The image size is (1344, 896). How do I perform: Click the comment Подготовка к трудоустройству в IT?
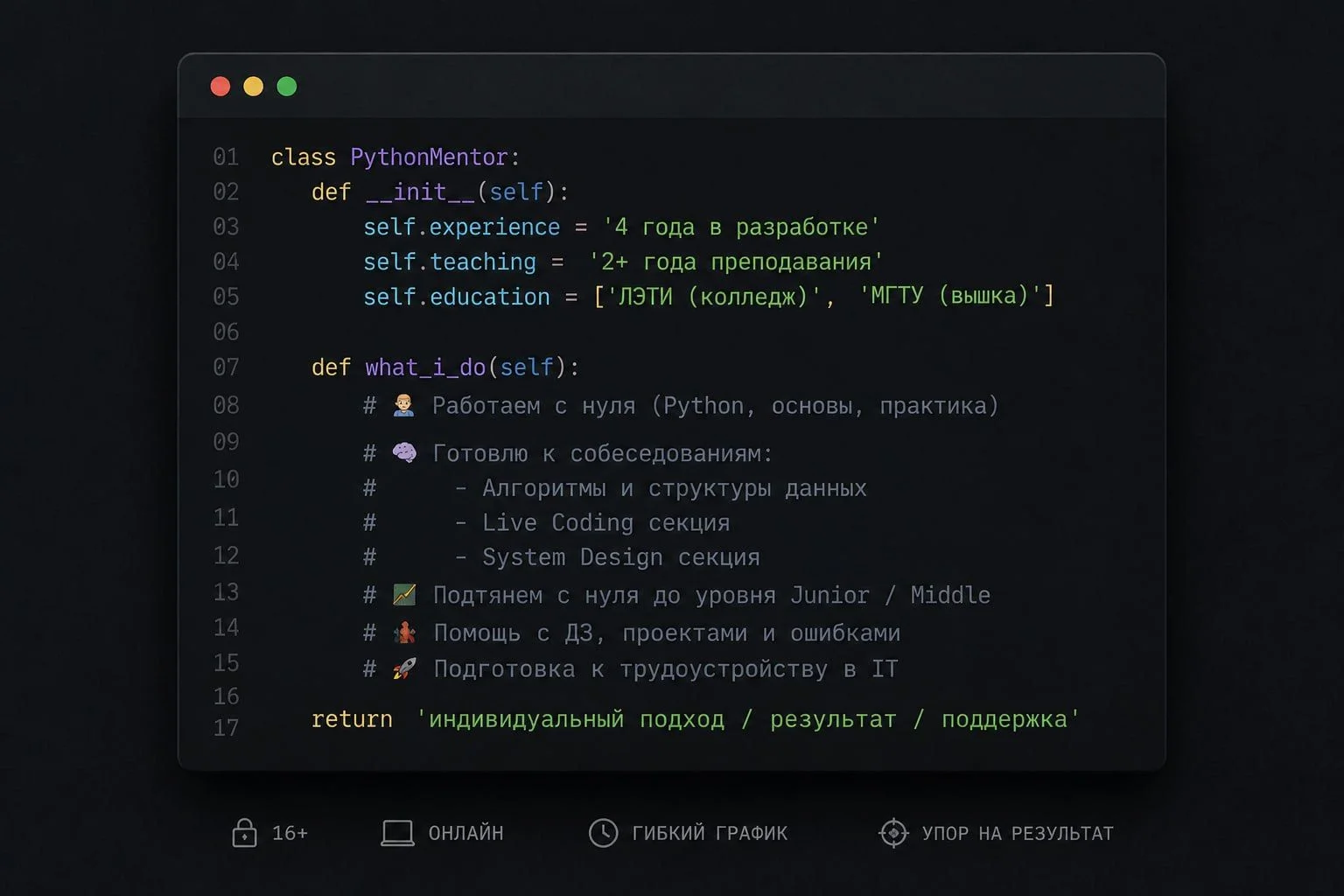pyautogui.click(x=666, y=669)
